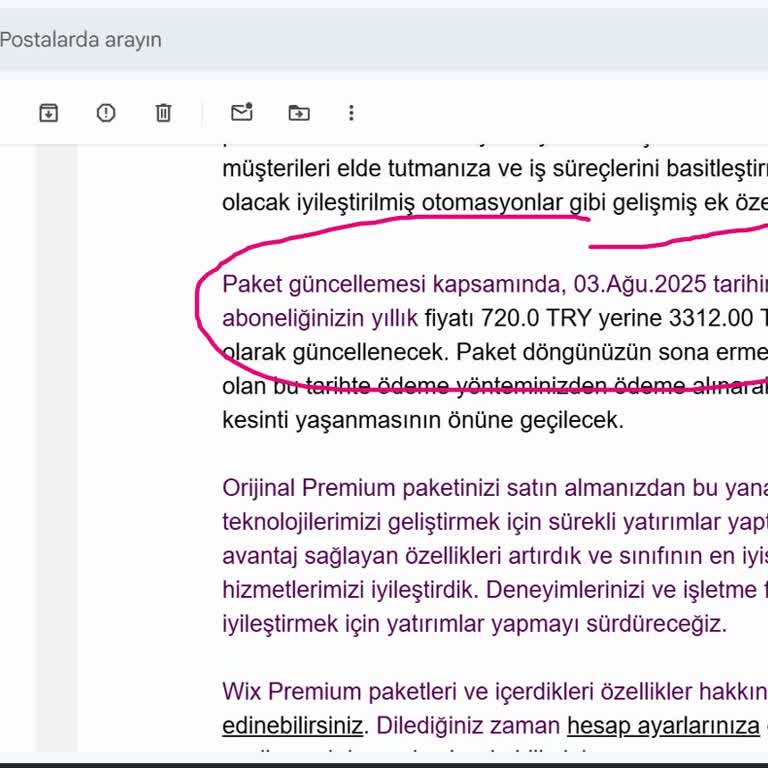The height and width of the screenshot is (768, 768).
Task: Open the 'hesap ayarlarınıza' link
Action: [663, 725]
